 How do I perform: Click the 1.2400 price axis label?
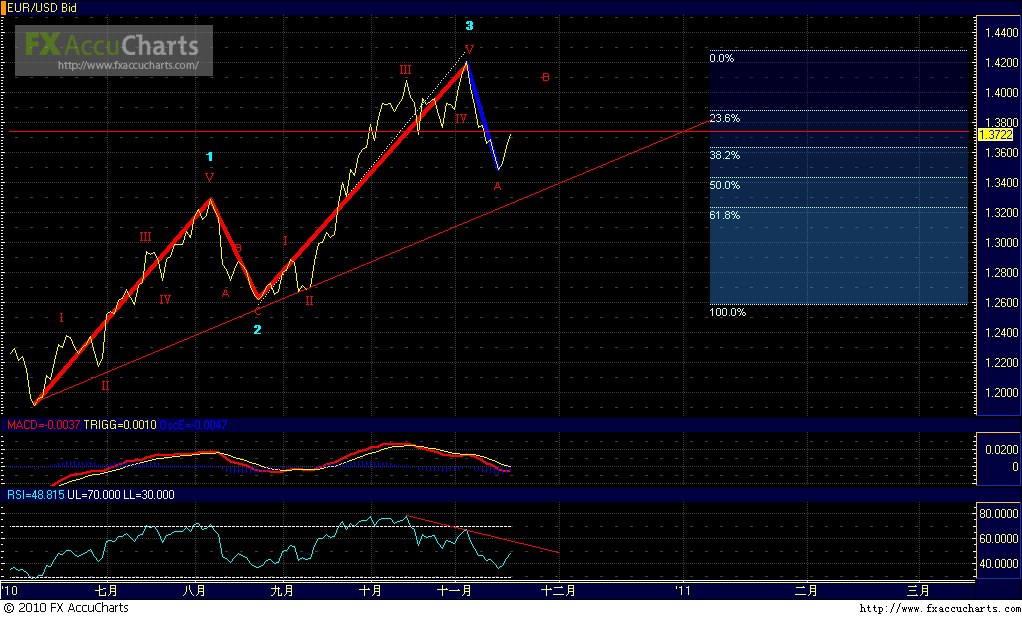(1000, 333)
